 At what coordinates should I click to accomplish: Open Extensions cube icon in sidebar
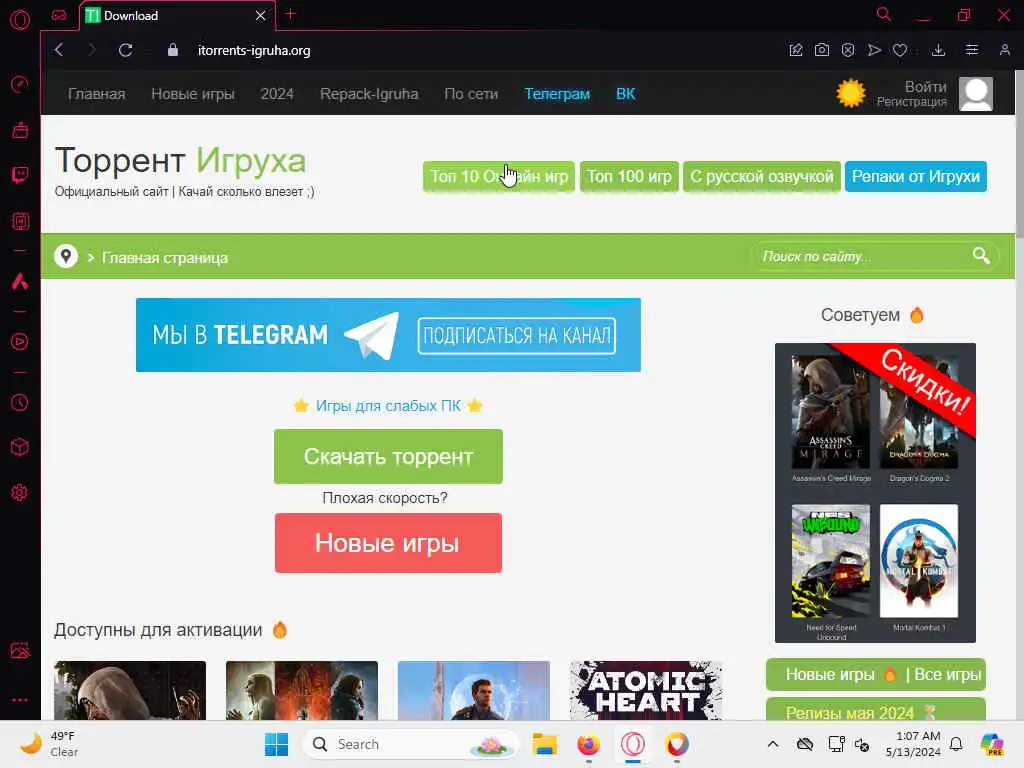coord(20,447)
